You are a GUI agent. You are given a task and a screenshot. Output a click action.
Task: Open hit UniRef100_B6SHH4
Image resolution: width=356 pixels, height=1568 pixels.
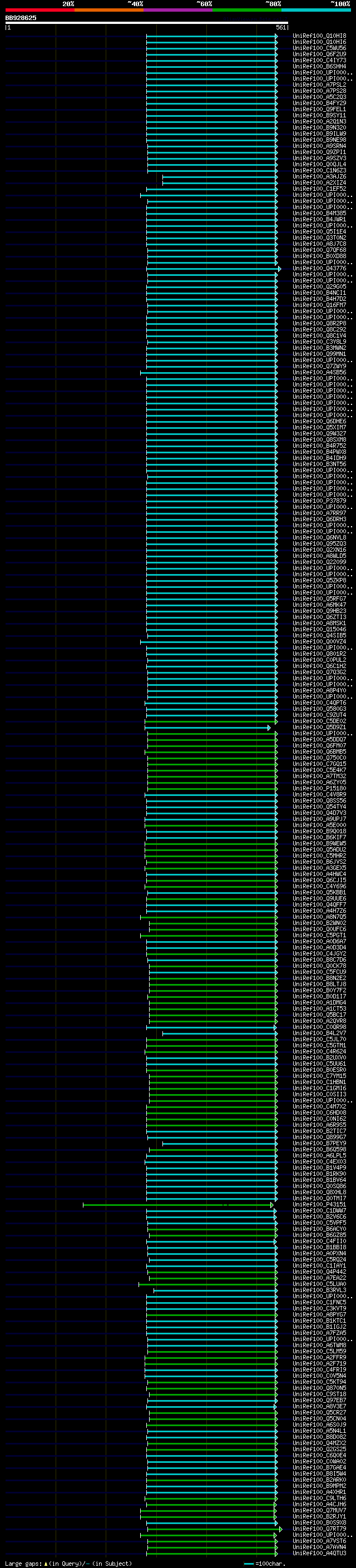point(319,66)
